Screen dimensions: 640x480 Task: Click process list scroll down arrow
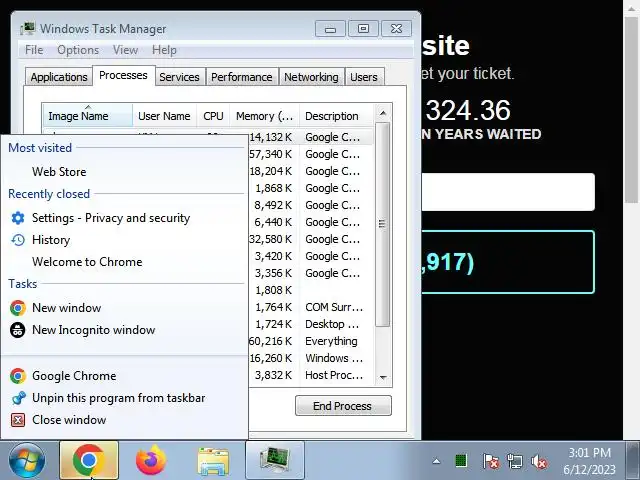click(x=382, y=378)
